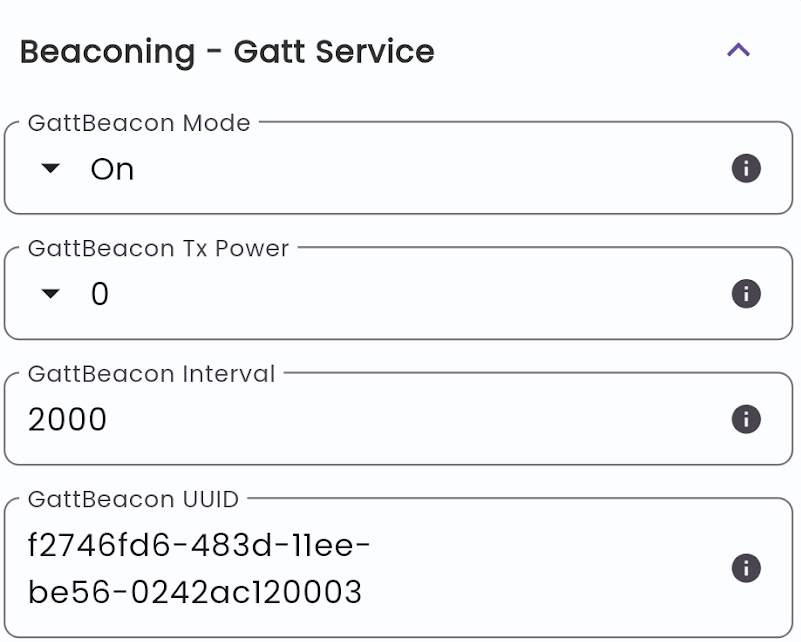Click the info badge beside the On value
Viewport: 801px width, 642px height.
point(745,169)
